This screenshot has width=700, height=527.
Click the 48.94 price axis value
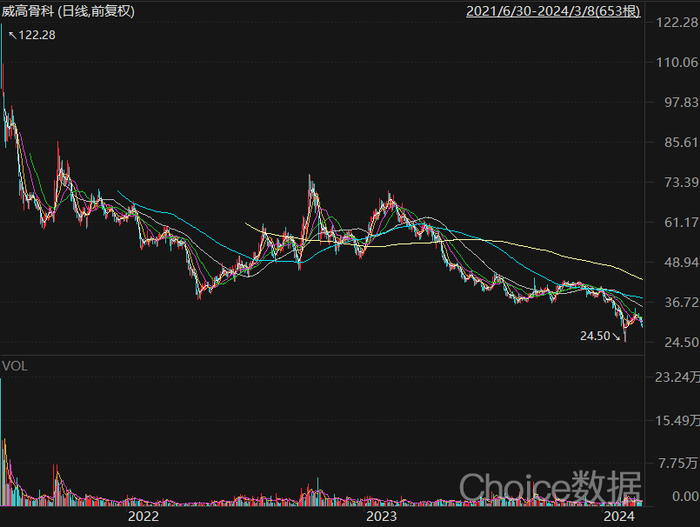pyautogui.click(x=681, y=262)
